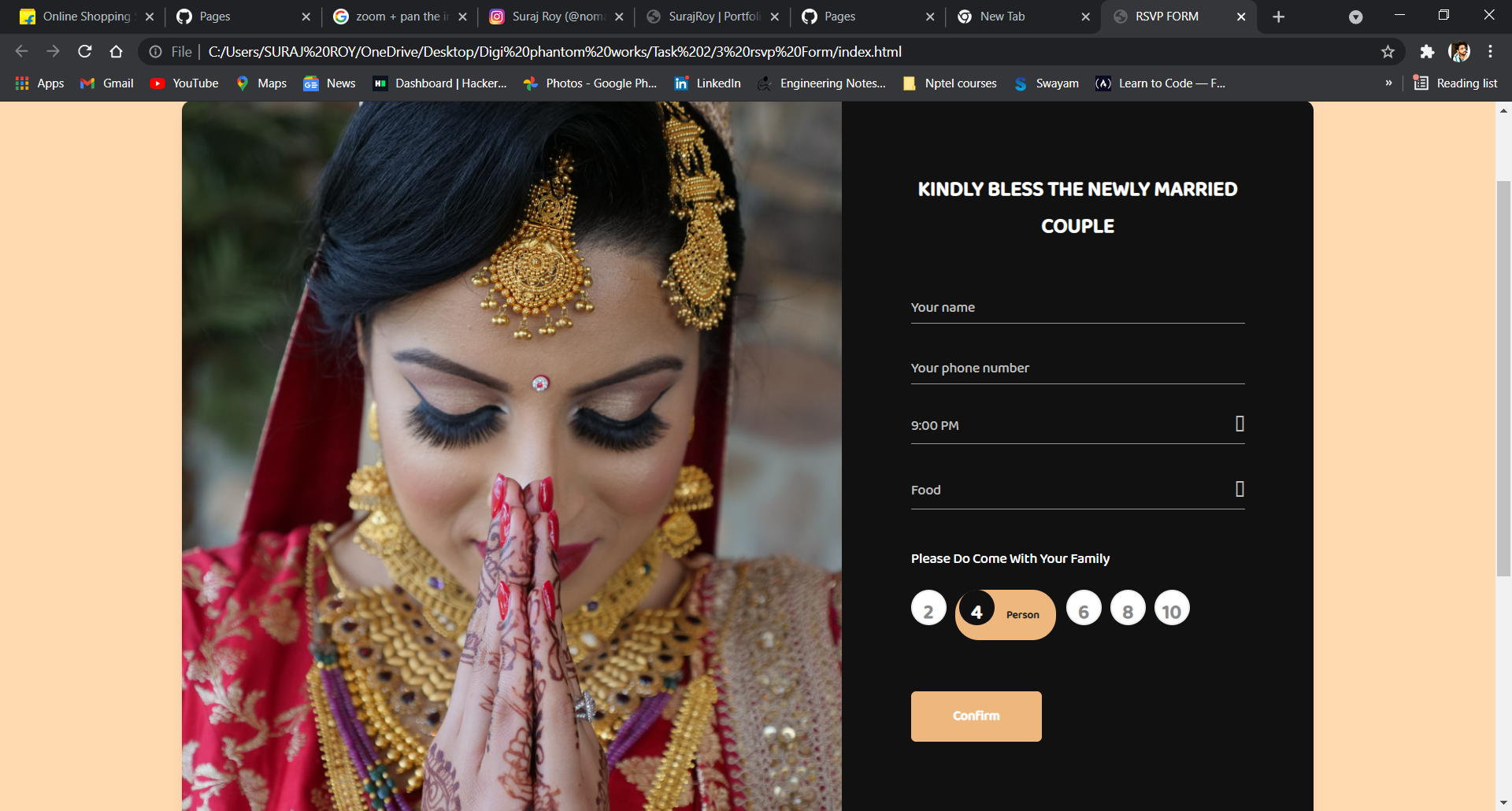Open Chrome's three-dot menu
This screenshot has height=811, width=1512.
tap(1490, 52)
